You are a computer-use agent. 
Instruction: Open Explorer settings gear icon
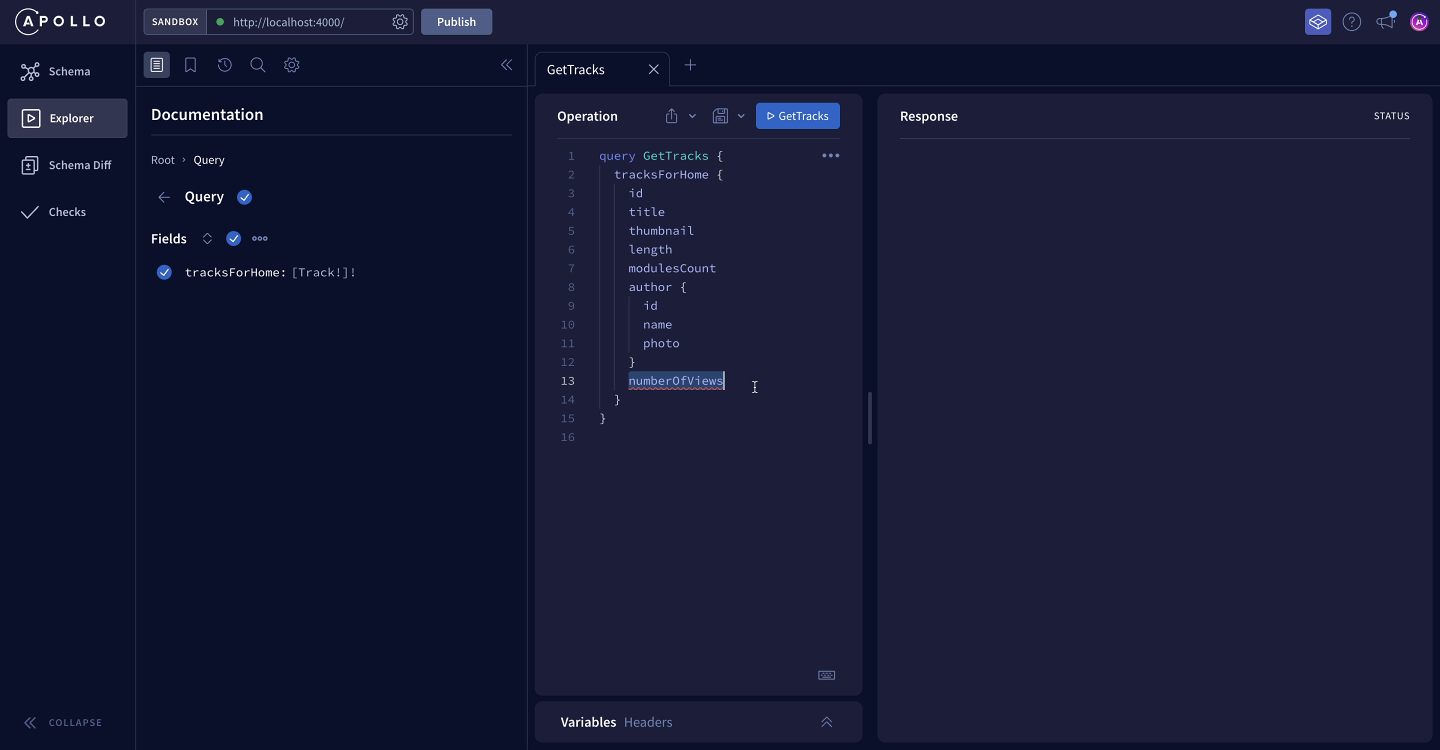291,65
